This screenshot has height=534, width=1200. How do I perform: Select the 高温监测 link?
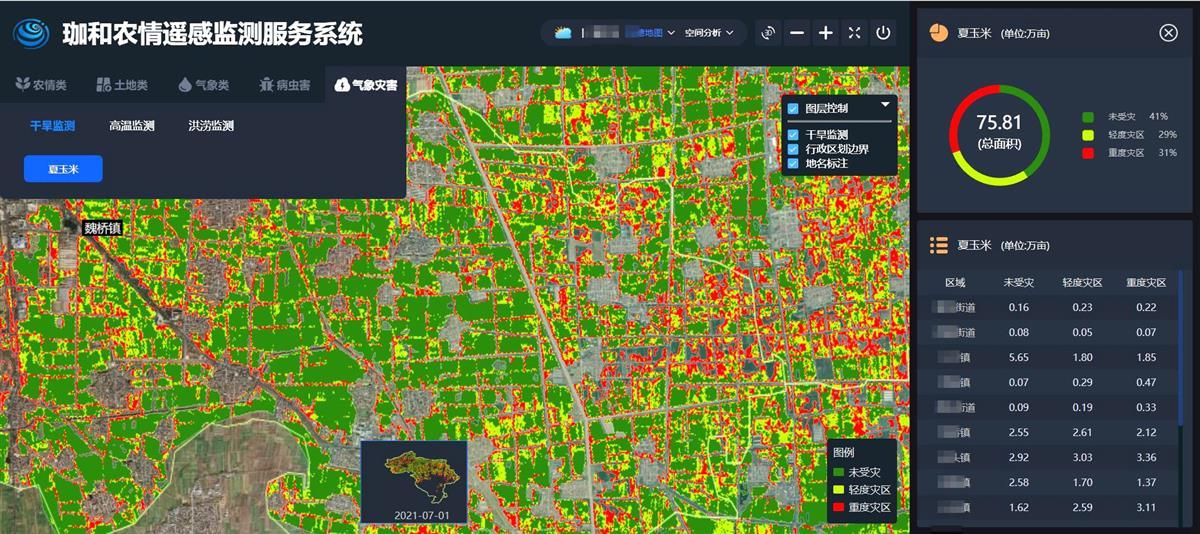132,126
